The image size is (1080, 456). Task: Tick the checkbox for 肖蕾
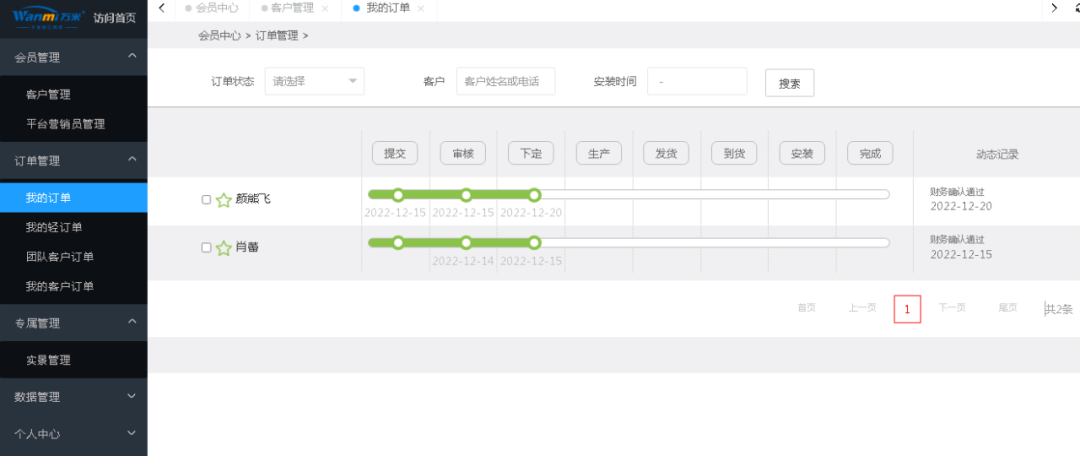pos(206,248)
